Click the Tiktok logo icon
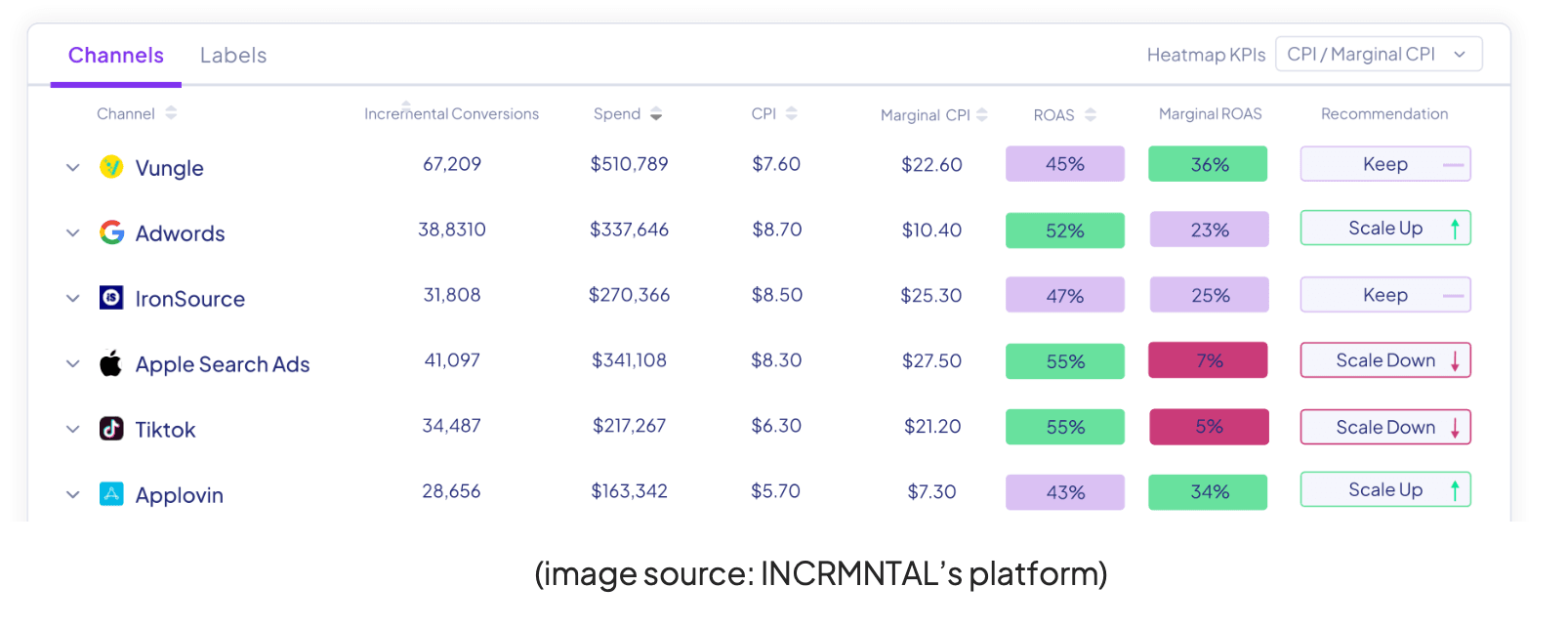1568x629 pixels. tap(111, 429)
